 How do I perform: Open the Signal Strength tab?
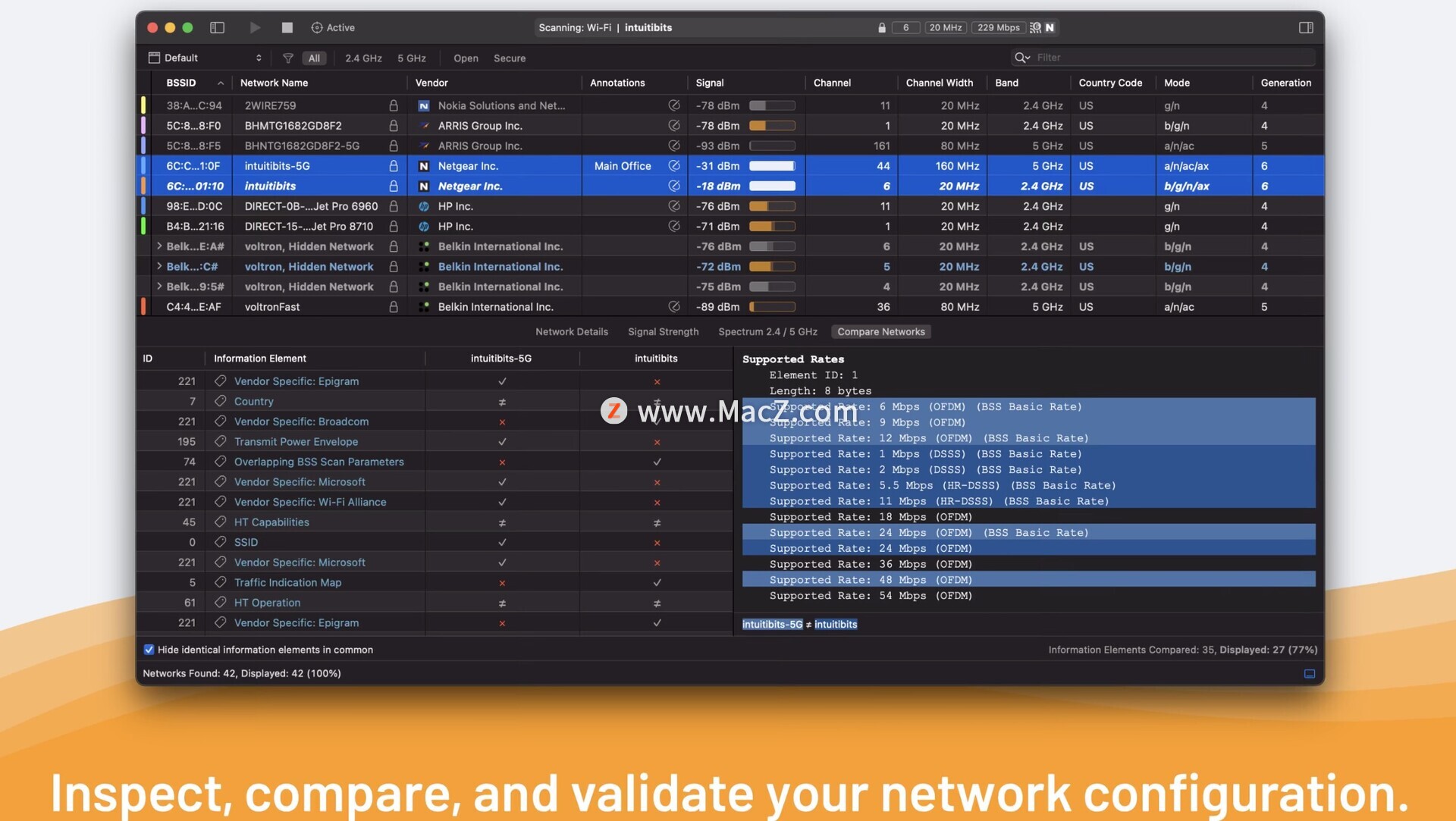point(663,332)
